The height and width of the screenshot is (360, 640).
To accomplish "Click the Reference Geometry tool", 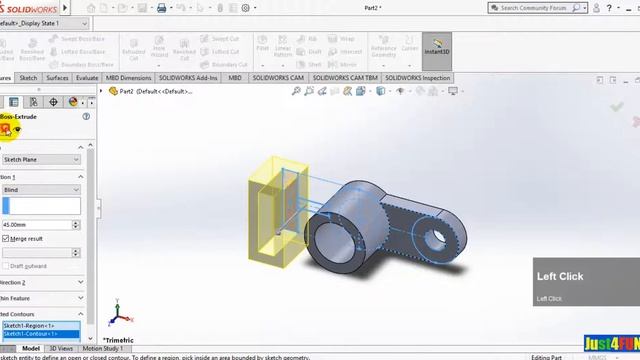I will click(x=383, y=46).
